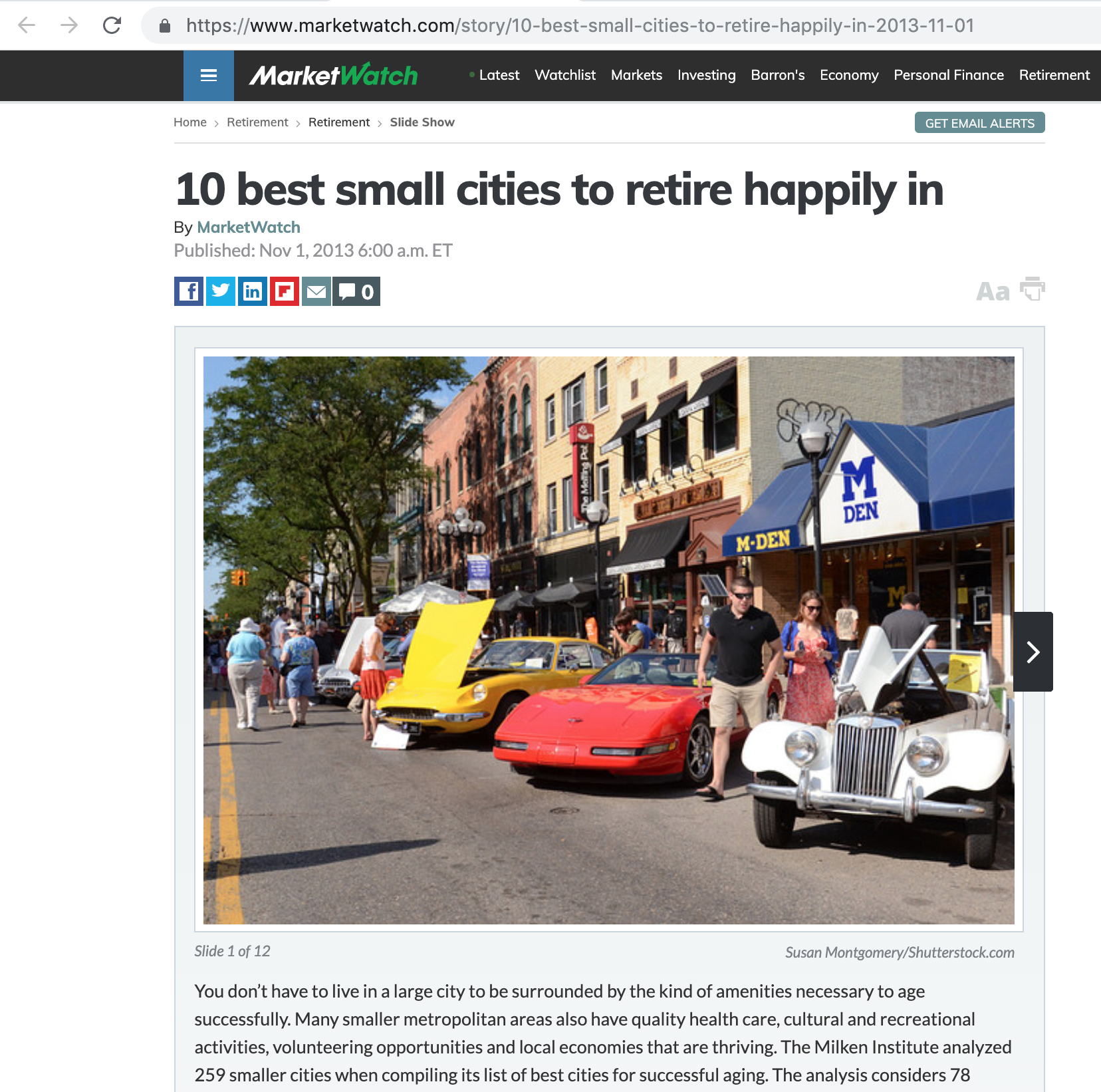Share article on LinkedIn
The image size is (1101, 1092).
(x=253, y=291)
